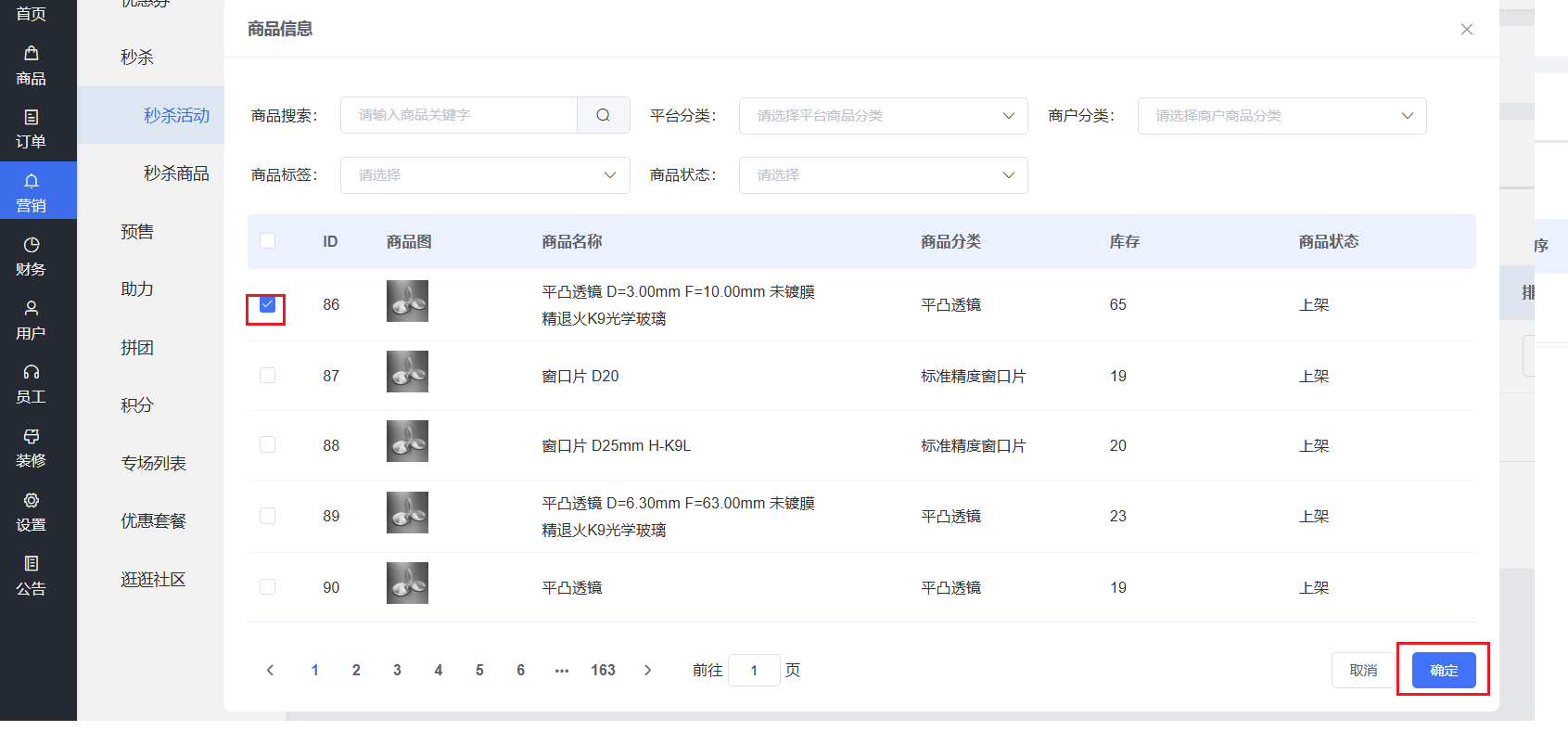Open the 优惠套餐 menu item

pyautogui.click(x=153, y=521)
